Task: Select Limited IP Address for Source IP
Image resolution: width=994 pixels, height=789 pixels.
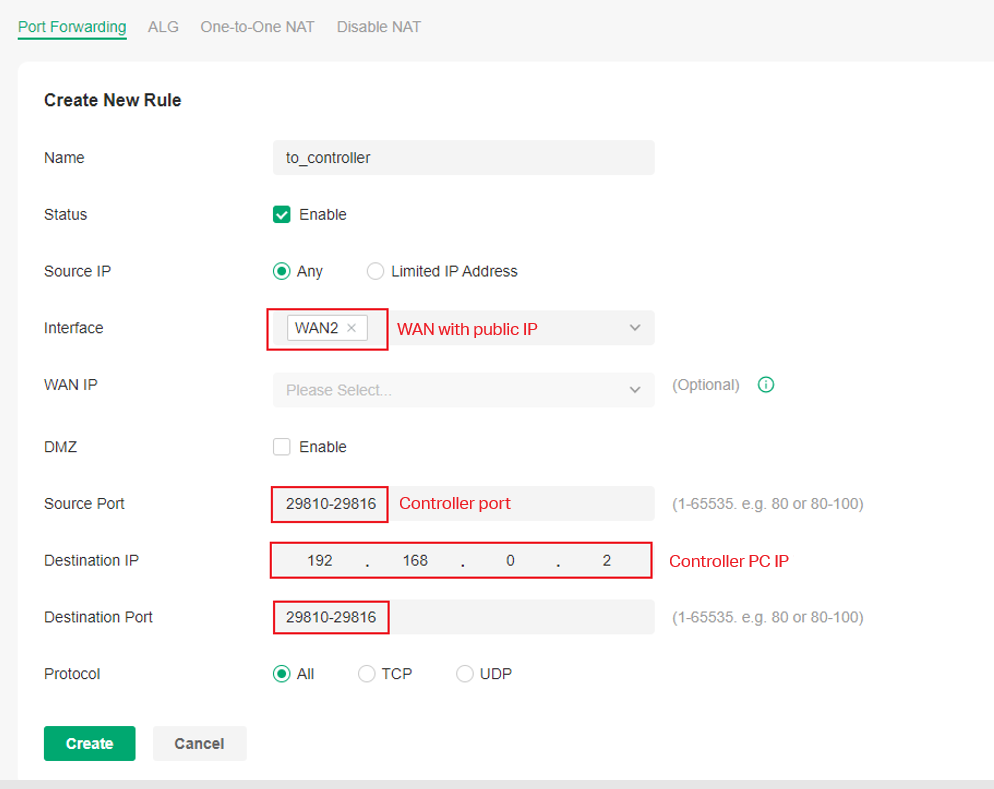Action: click(x=375, y=271)
